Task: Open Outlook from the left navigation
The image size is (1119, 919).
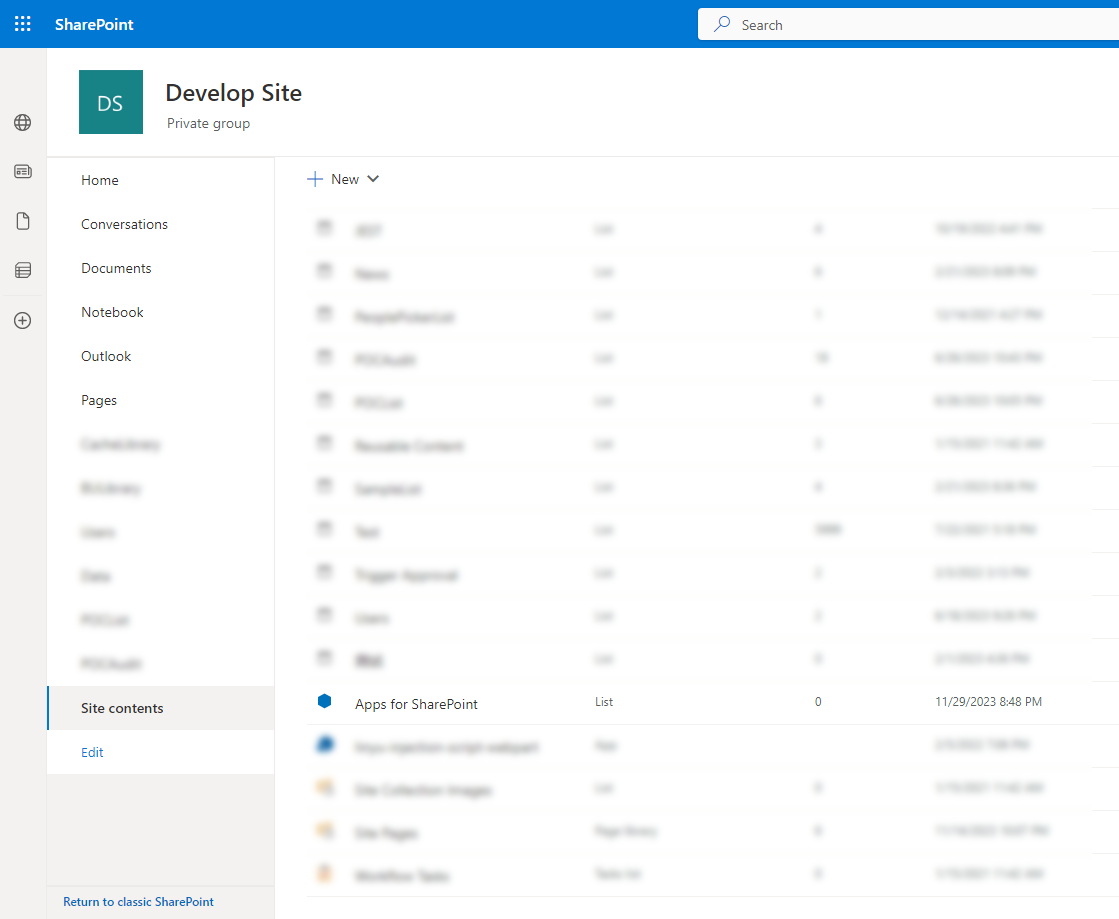Action: (x=105, y=355)
